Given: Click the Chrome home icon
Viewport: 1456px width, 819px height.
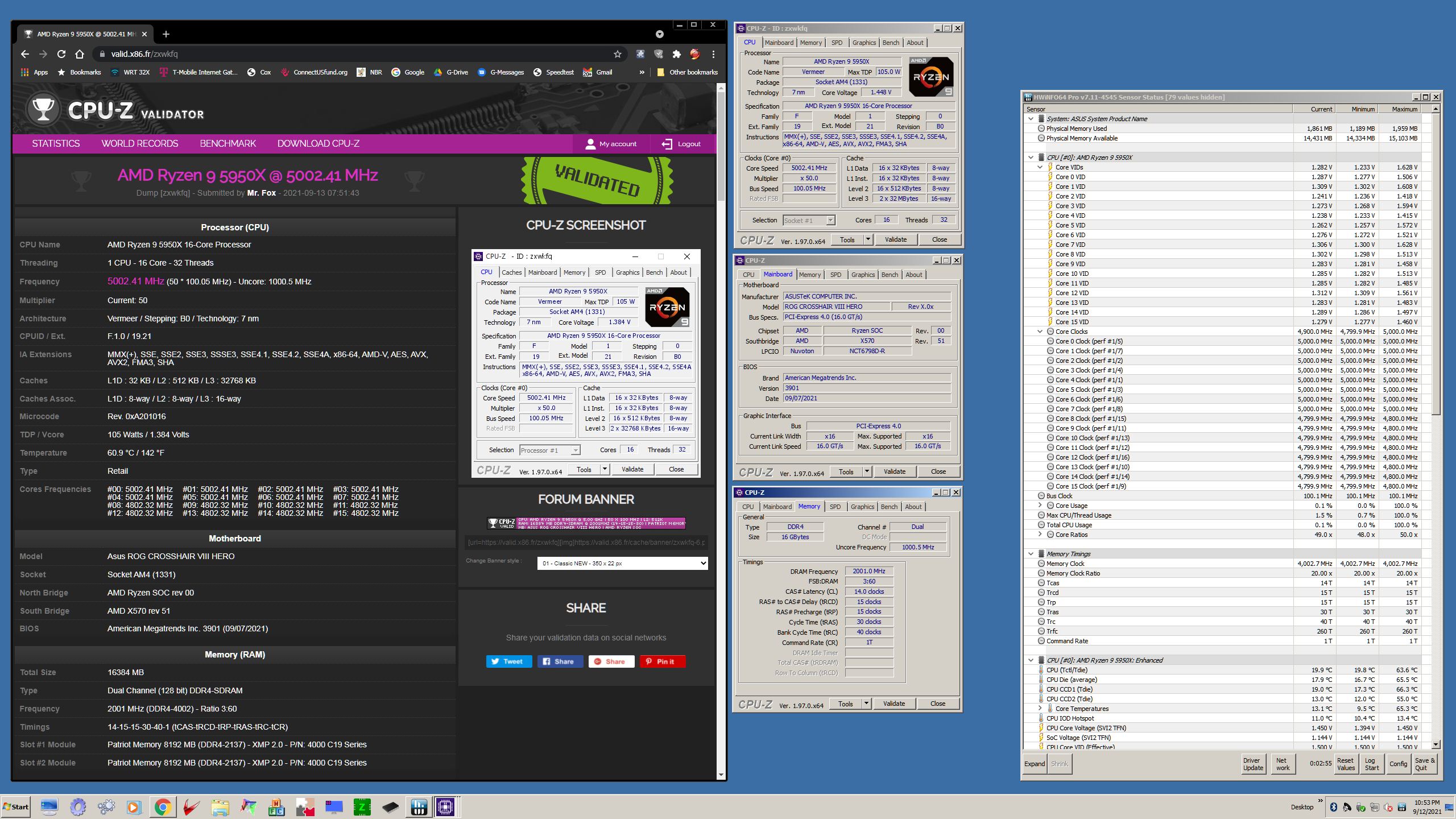Looking at the screenshot, I should [80, 54].
